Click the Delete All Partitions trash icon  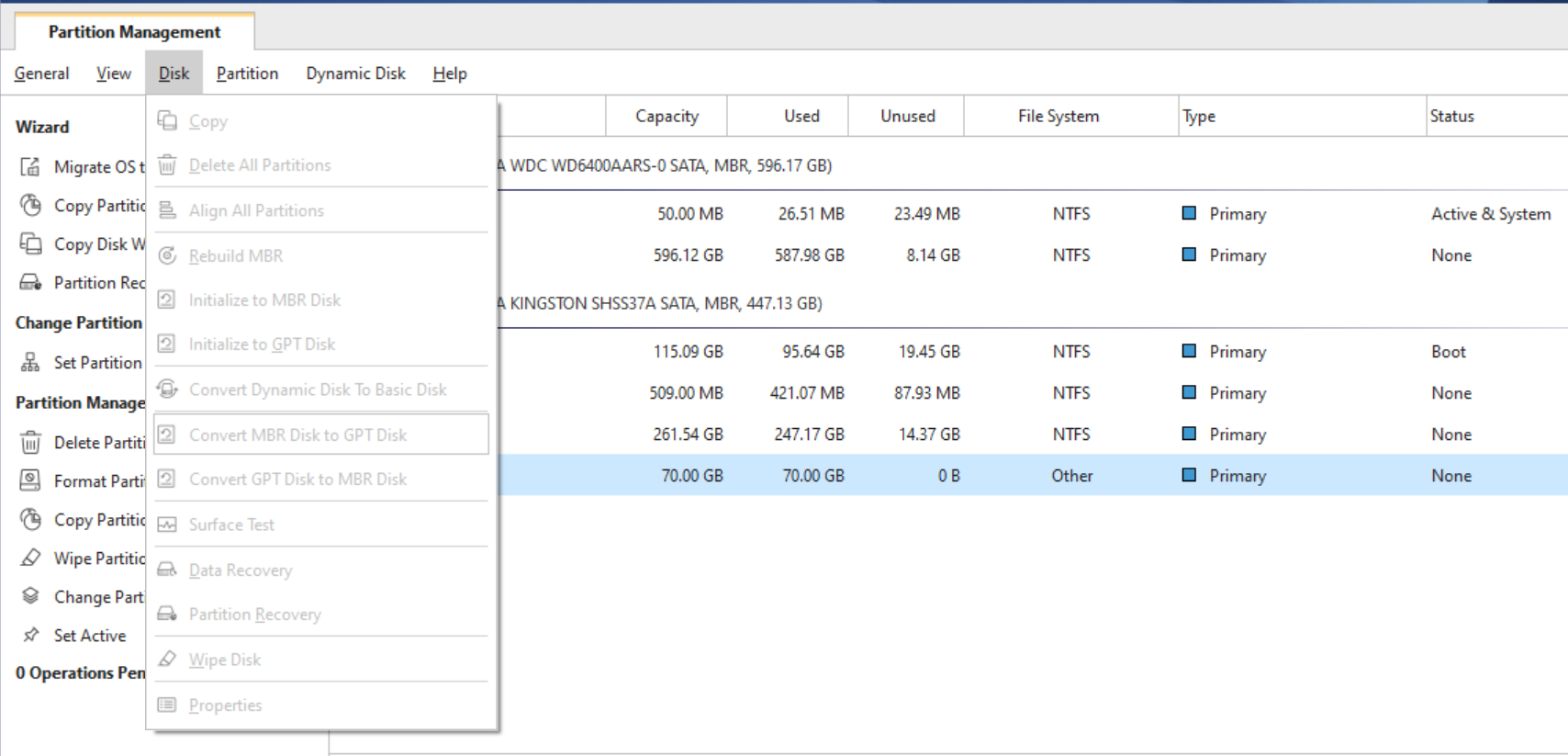[167, 165]
